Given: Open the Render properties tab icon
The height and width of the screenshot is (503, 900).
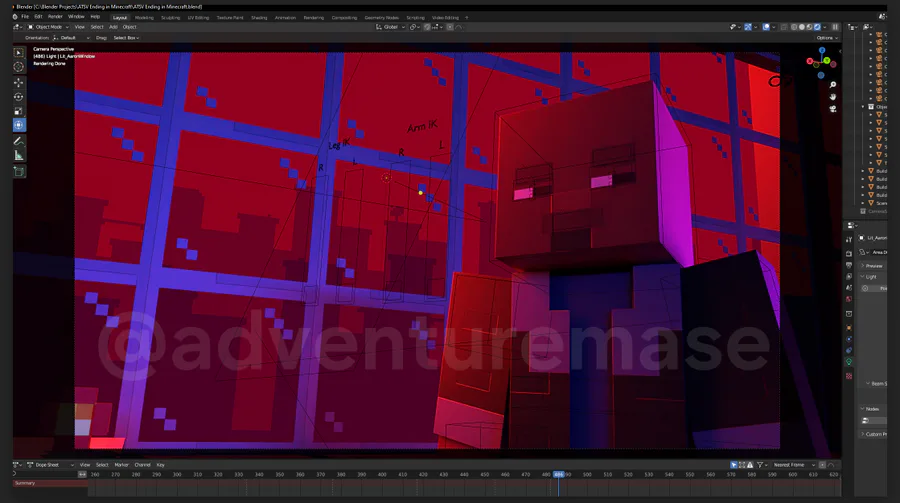Looking at the screenshot, I should coord(849,254).
